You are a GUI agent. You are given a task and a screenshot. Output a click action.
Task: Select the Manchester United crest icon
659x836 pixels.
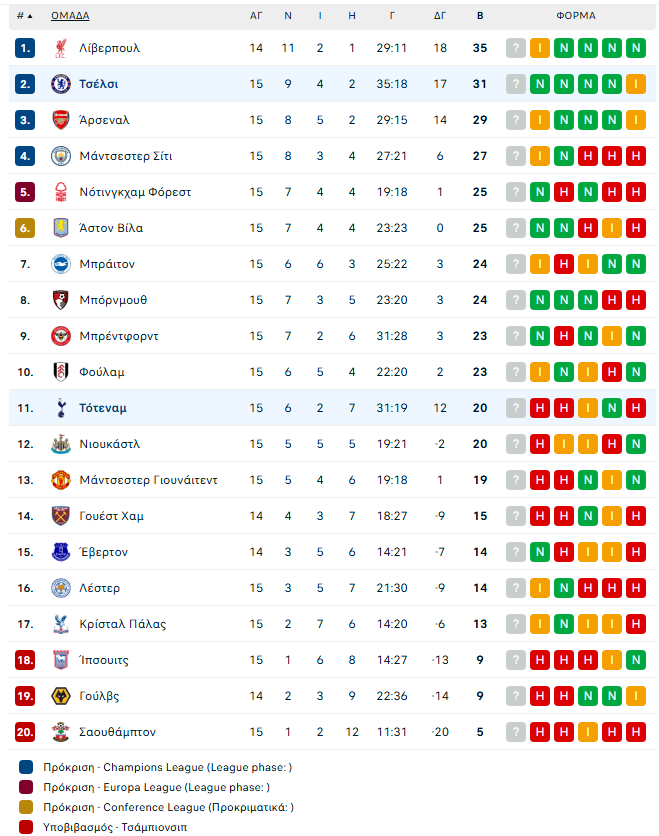coord(61,480)
